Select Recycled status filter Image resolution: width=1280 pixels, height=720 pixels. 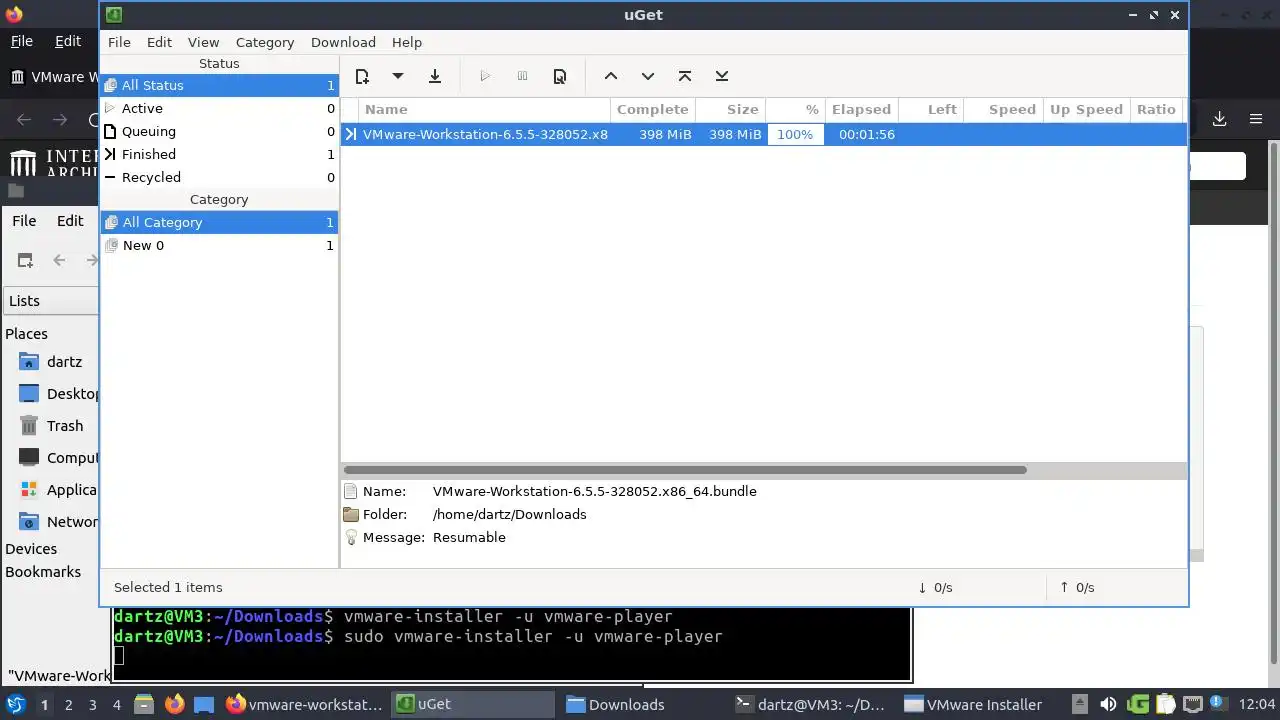click(x=219, y=177)
